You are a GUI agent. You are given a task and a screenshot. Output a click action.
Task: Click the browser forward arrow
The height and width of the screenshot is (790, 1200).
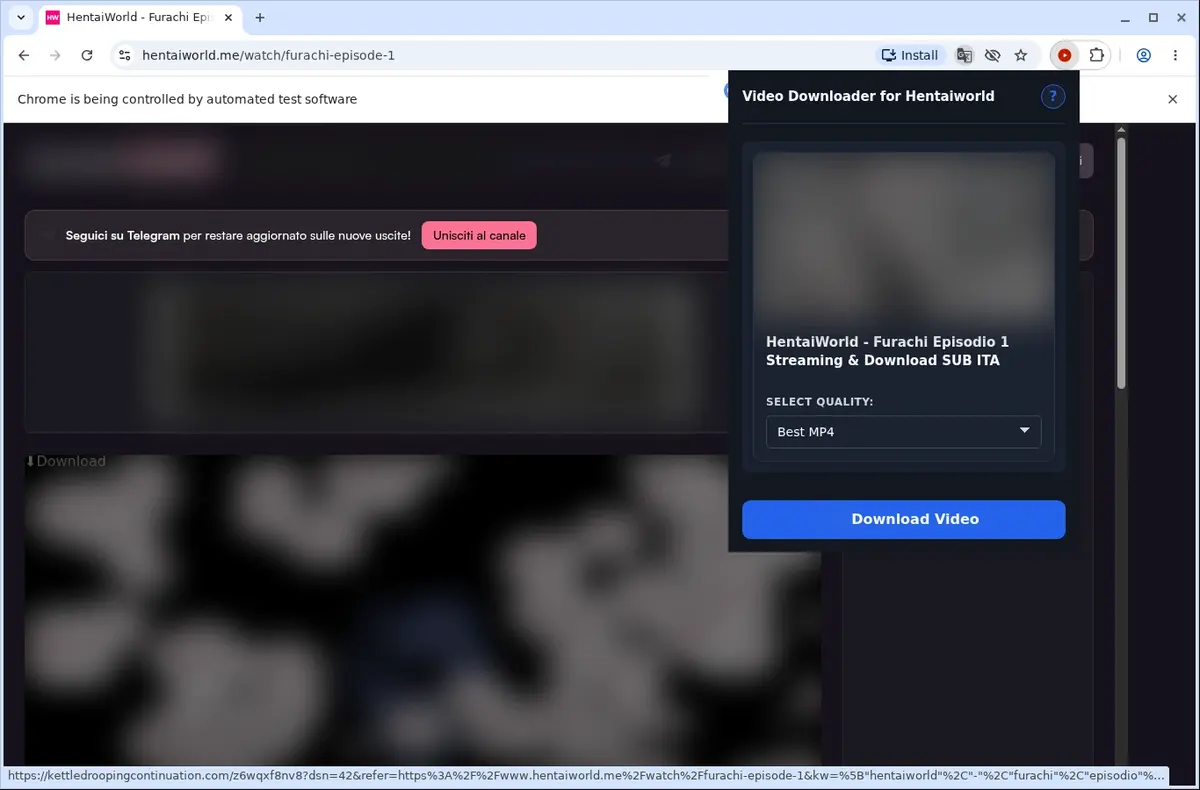coord(55,56)
